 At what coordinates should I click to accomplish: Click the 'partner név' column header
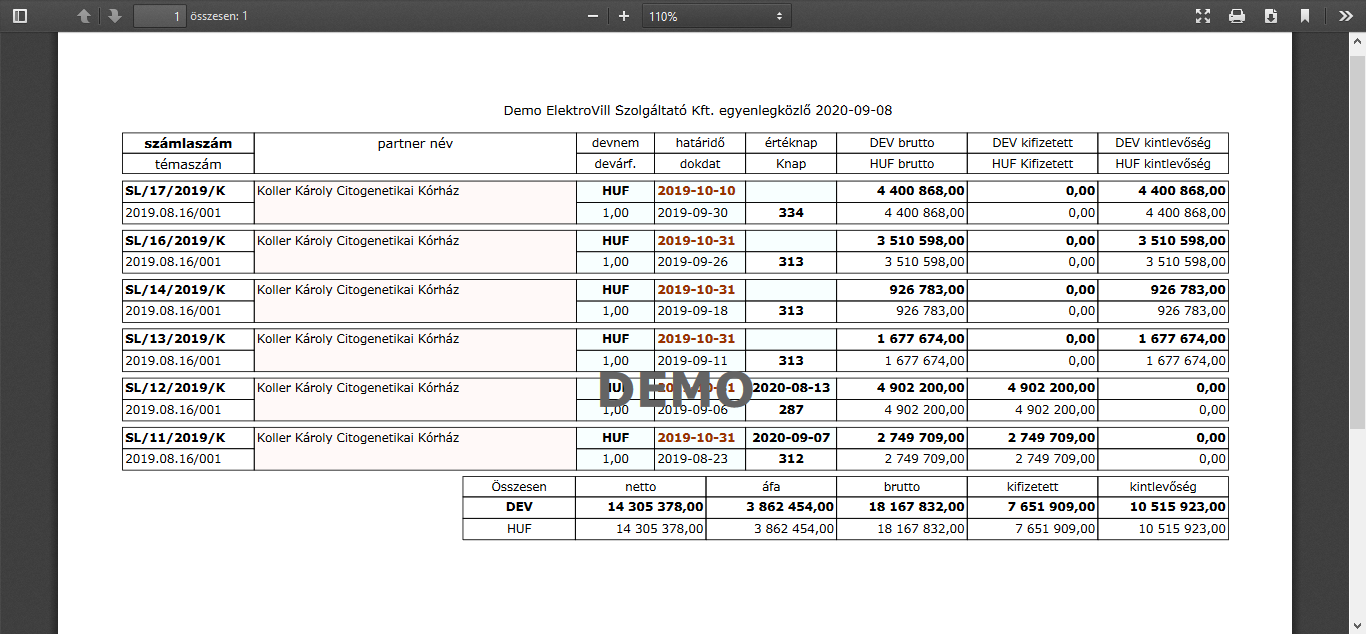coord(415,143)
